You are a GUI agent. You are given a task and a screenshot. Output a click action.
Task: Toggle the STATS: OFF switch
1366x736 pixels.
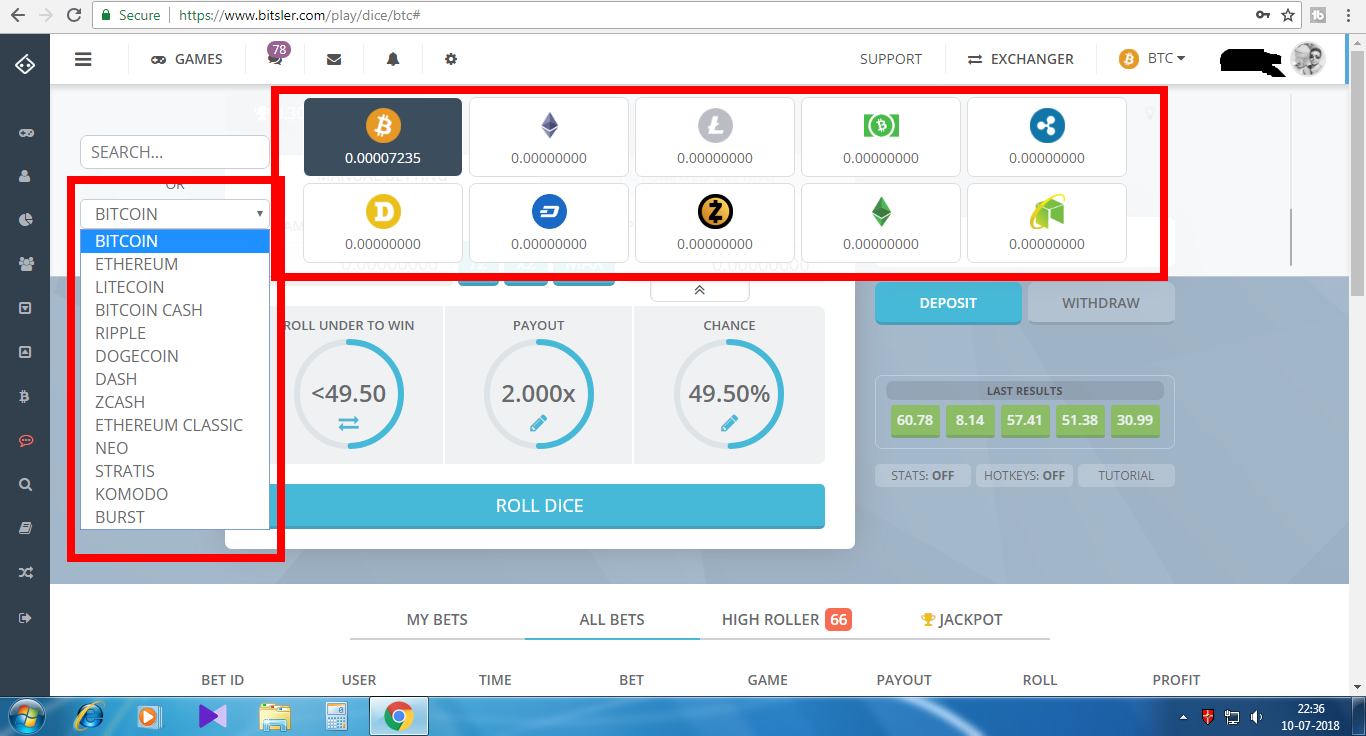(922, 476)
